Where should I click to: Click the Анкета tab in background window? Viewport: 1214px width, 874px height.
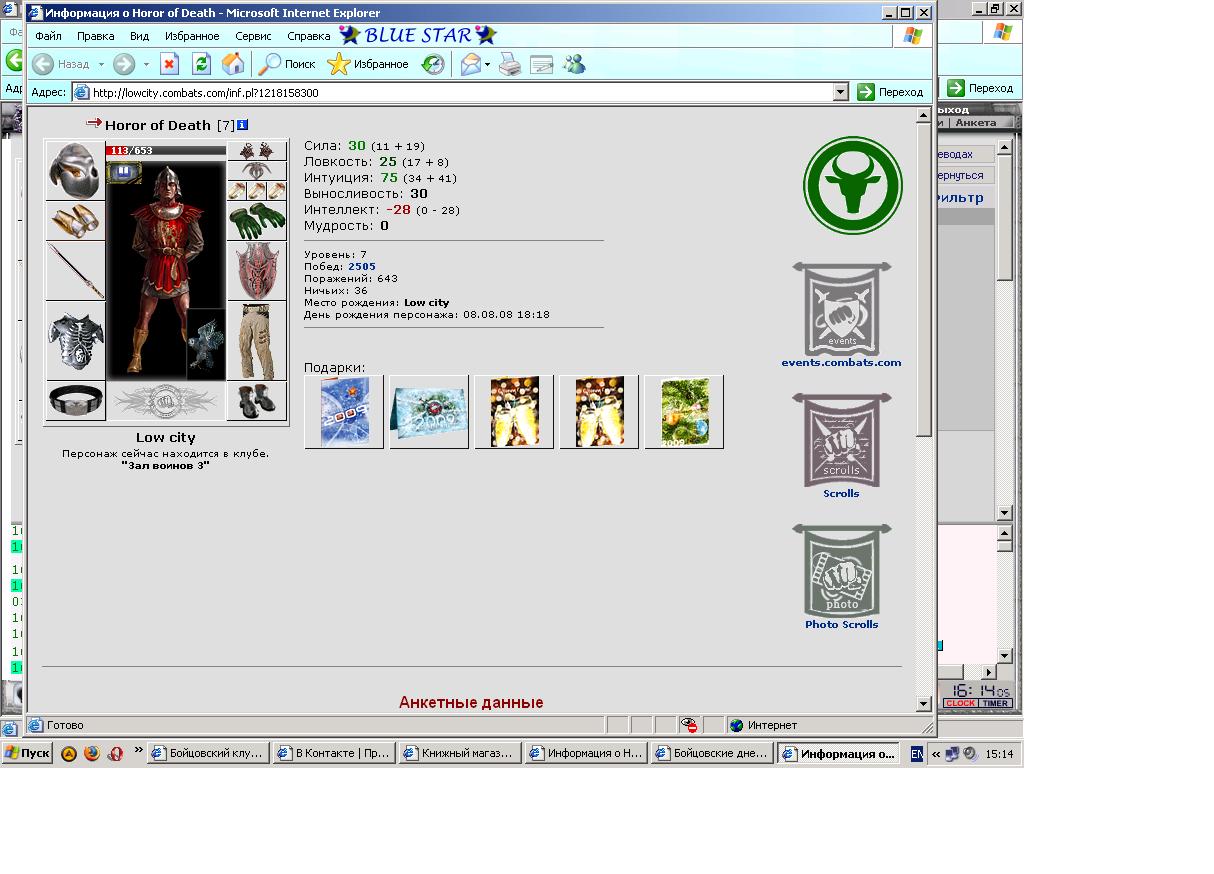coord(975,123)
